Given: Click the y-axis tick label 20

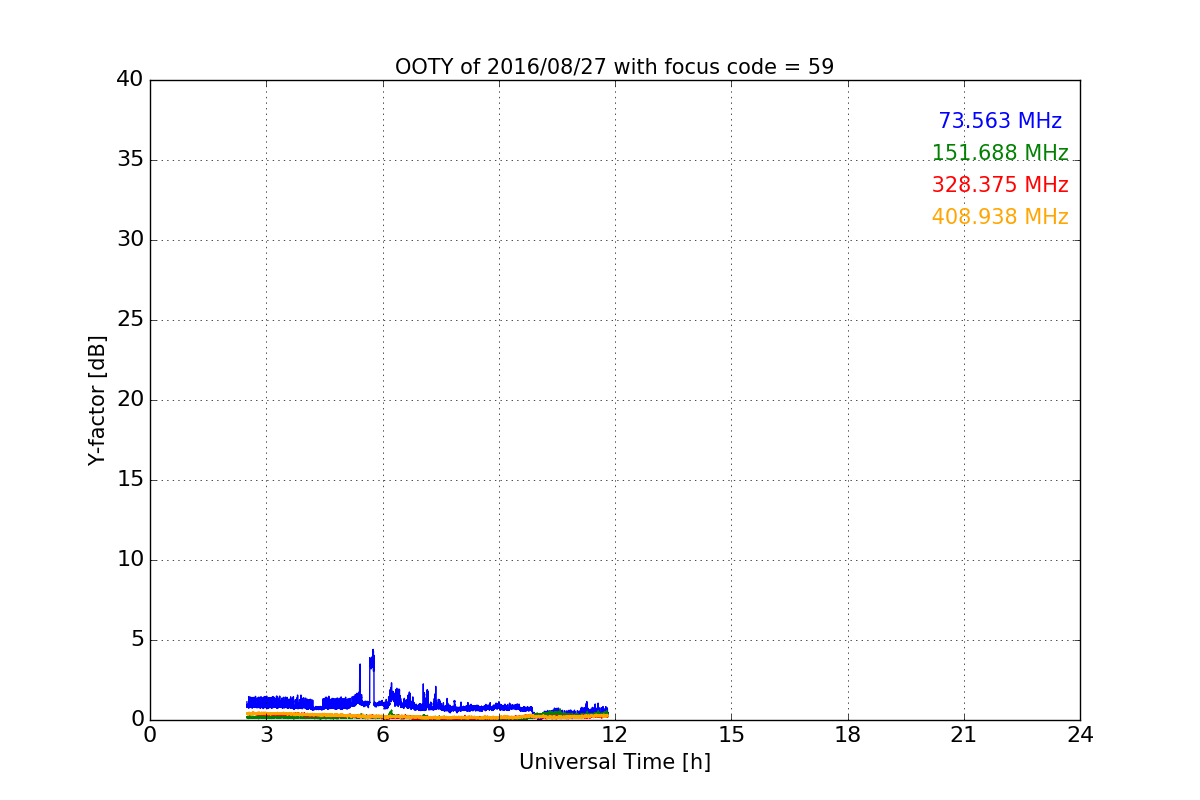Looking at the screenshot, I should click(130, 400).
